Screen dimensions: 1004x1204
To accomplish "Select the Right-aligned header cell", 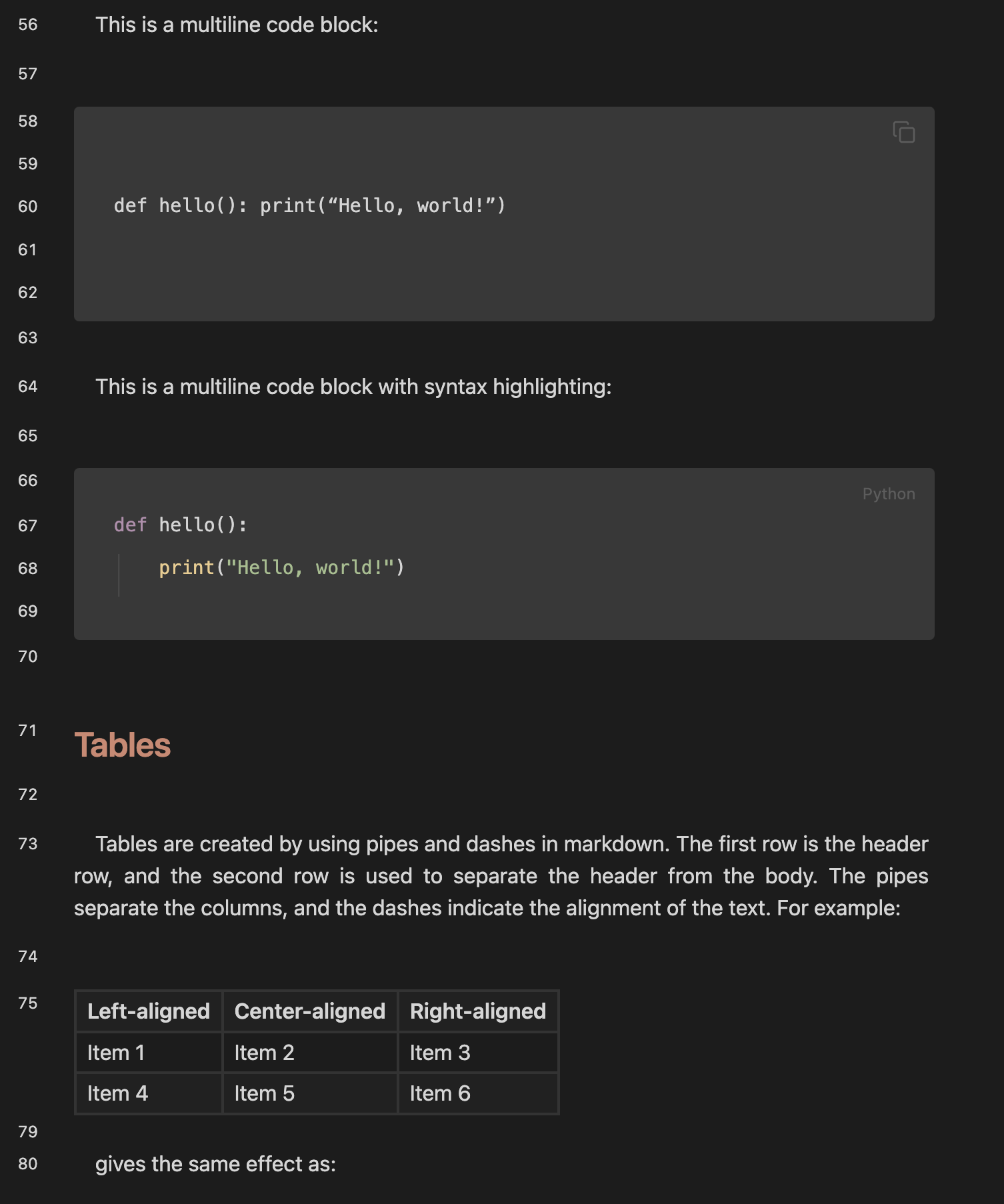I will (x=478, y=1011).
